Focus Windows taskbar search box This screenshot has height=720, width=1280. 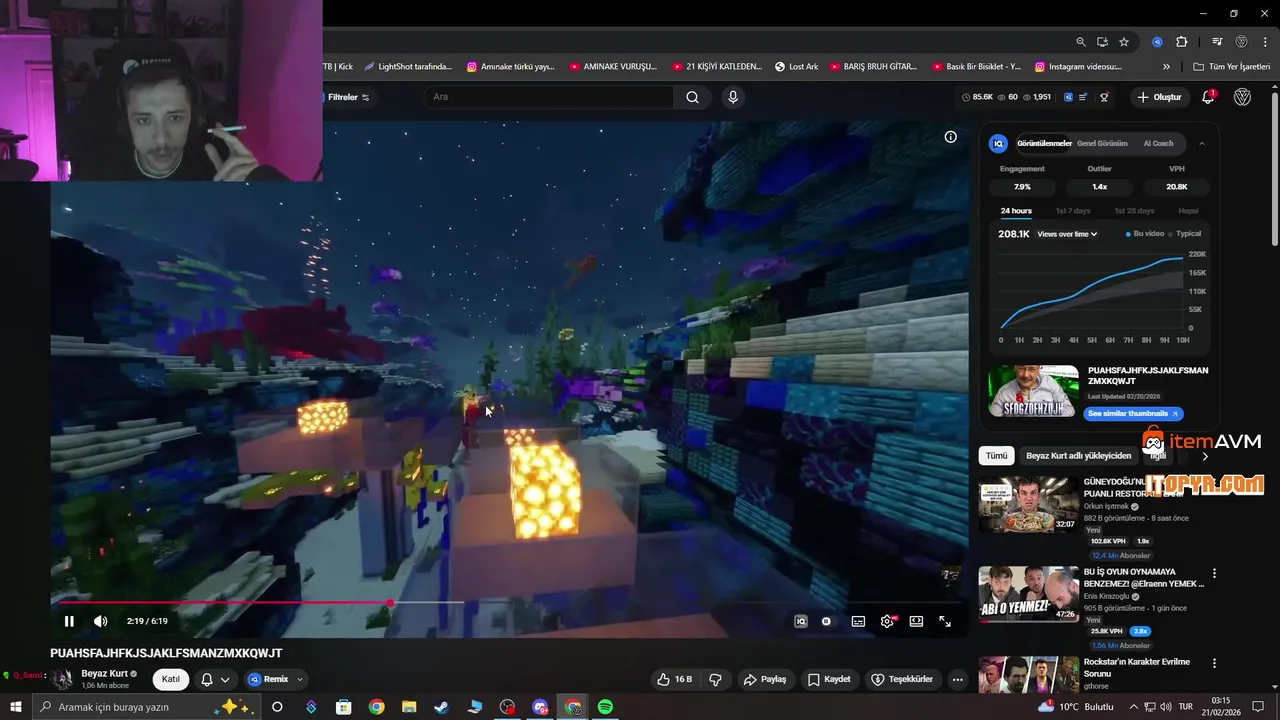148,707
